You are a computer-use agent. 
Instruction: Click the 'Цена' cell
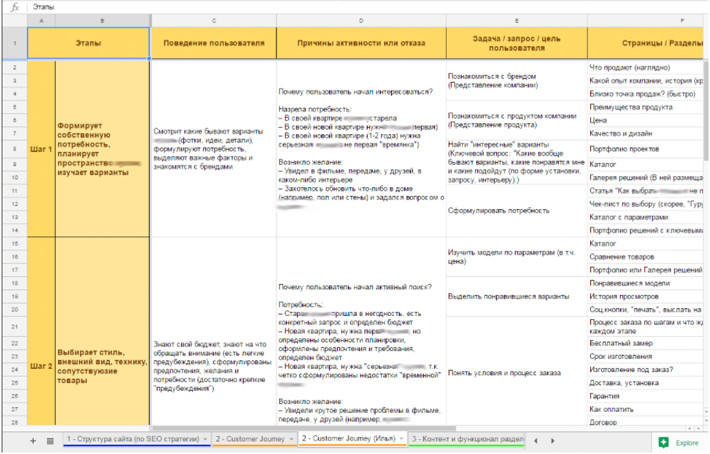645,120
